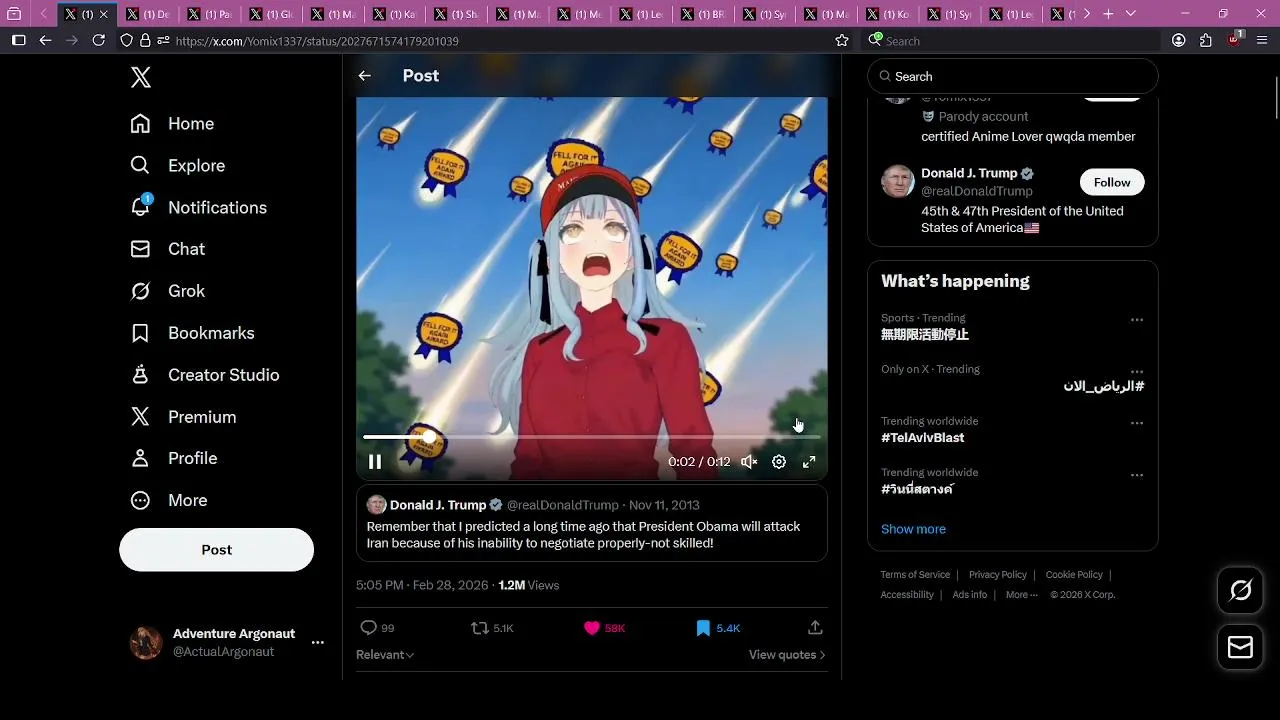Open Cookie Policy link
Image resolution: width=1280 pixels, height=720 pixels.
pyautogui.click(x=1074, y=575)
